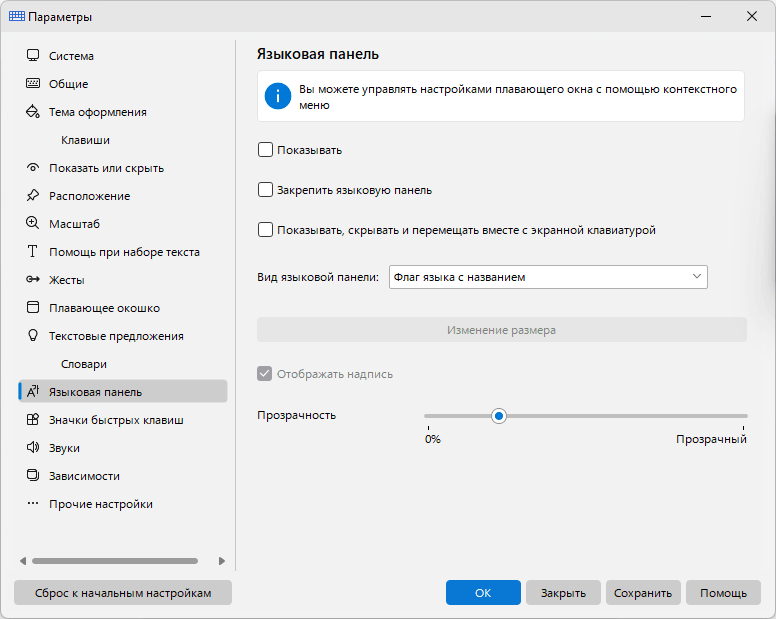The image size is (776, 619).
Task: Click the blue info icon in the notice
Action: [x=278, y=96]
